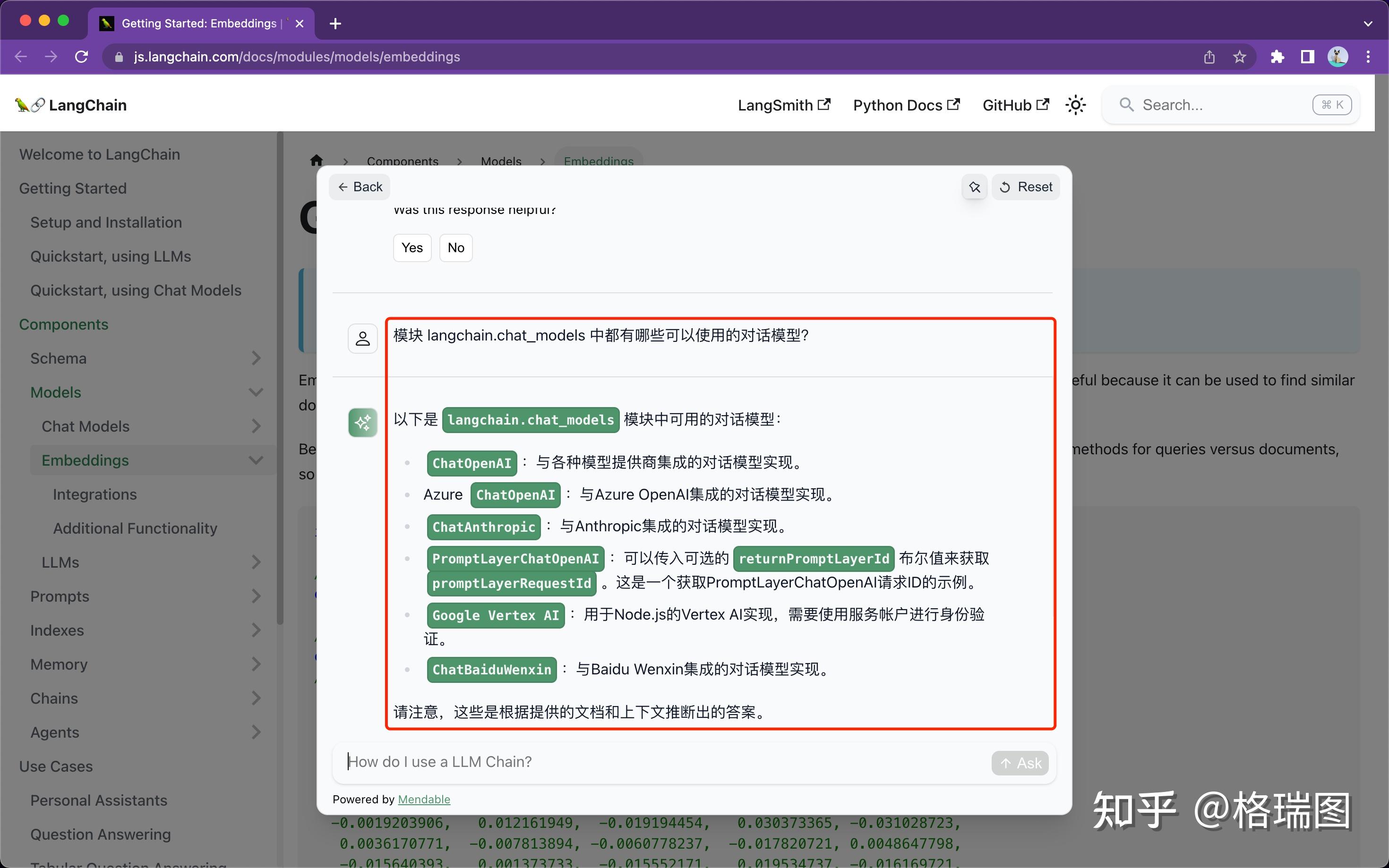The height and width of the screenshot is (868, 1389).
Task: Bookmark page with the star icon
Action: click(x=1240, y=57)
